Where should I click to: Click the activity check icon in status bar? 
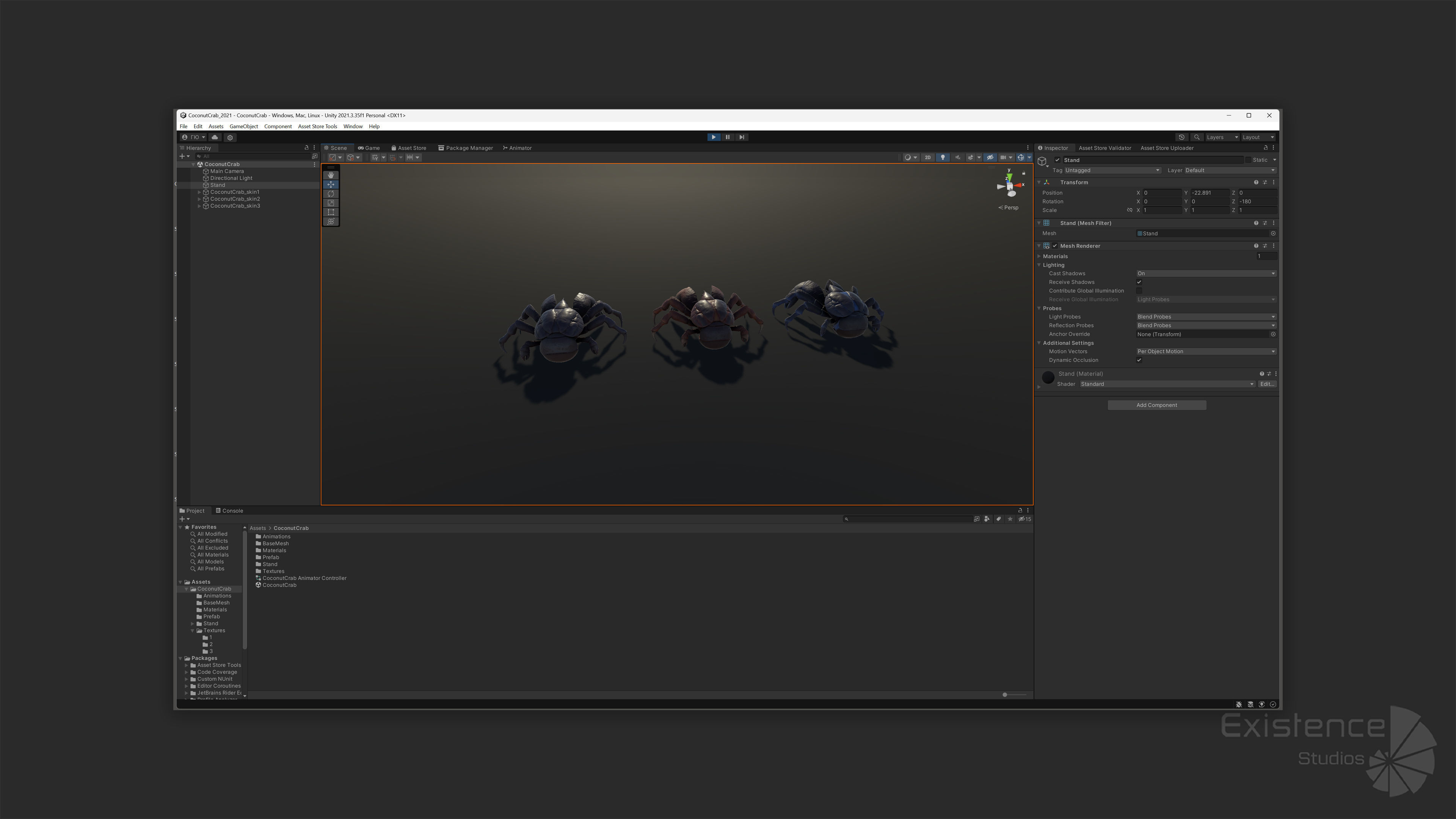pyautogui.click(x=1273, y=704)
